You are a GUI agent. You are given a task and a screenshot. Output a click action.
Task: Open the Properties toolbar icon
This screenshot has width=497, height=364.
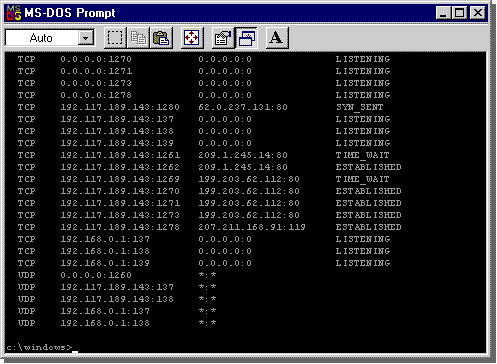pos(223,38)
